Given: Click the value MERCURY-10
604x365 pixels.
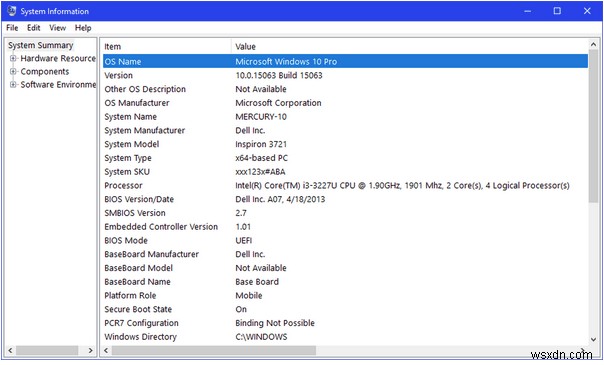Looking at the screenshot, I should pos(261,117).
